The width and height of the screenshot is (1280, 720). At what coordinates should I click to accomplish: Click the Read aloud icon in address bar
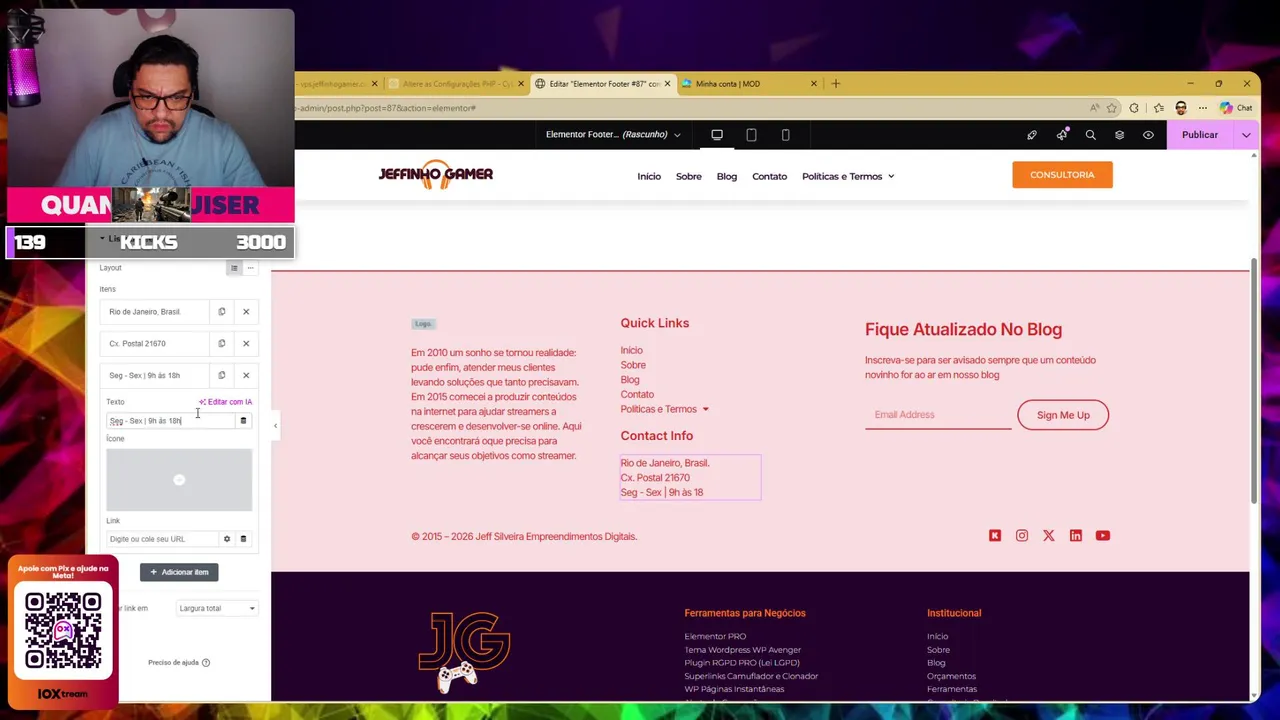(1095, 108)
